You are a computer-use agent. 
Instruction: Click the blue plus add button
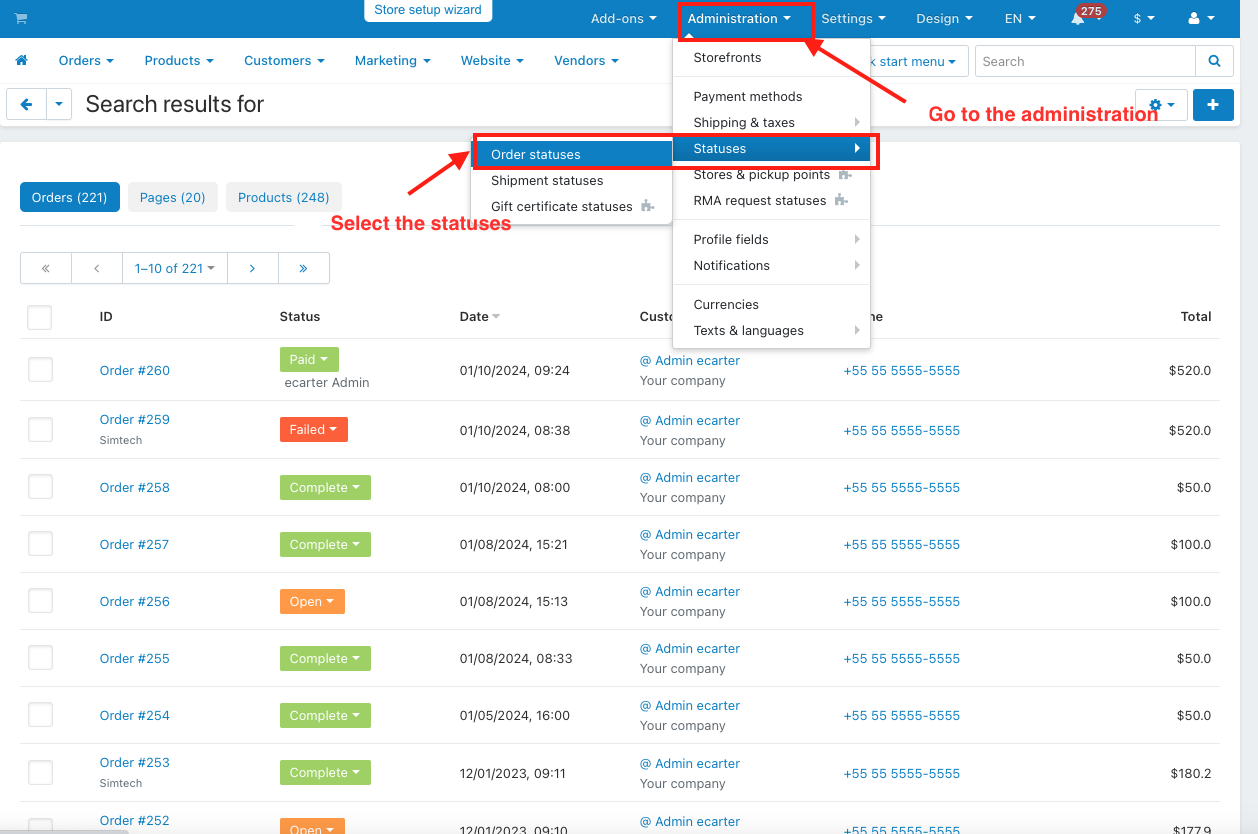tap(1213, 105)
